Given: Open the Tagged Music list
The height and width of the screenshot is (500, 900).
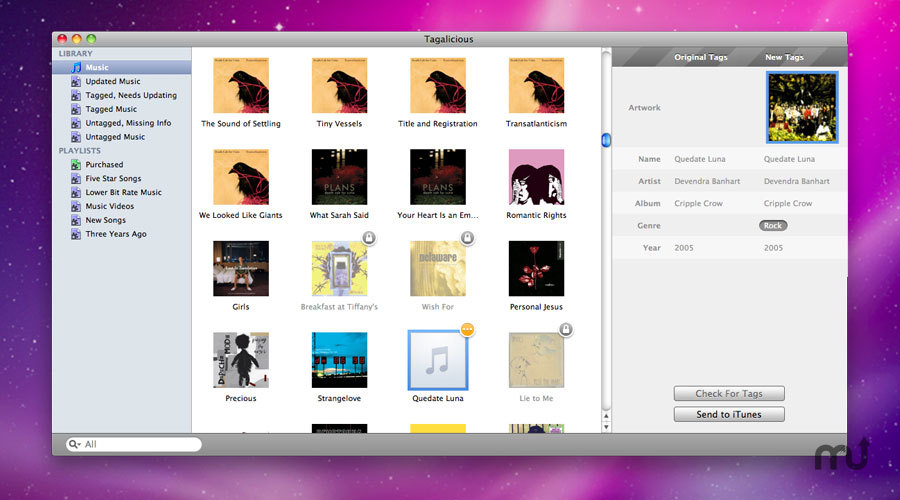Looking at the screenshot, I should click(111, 109).
